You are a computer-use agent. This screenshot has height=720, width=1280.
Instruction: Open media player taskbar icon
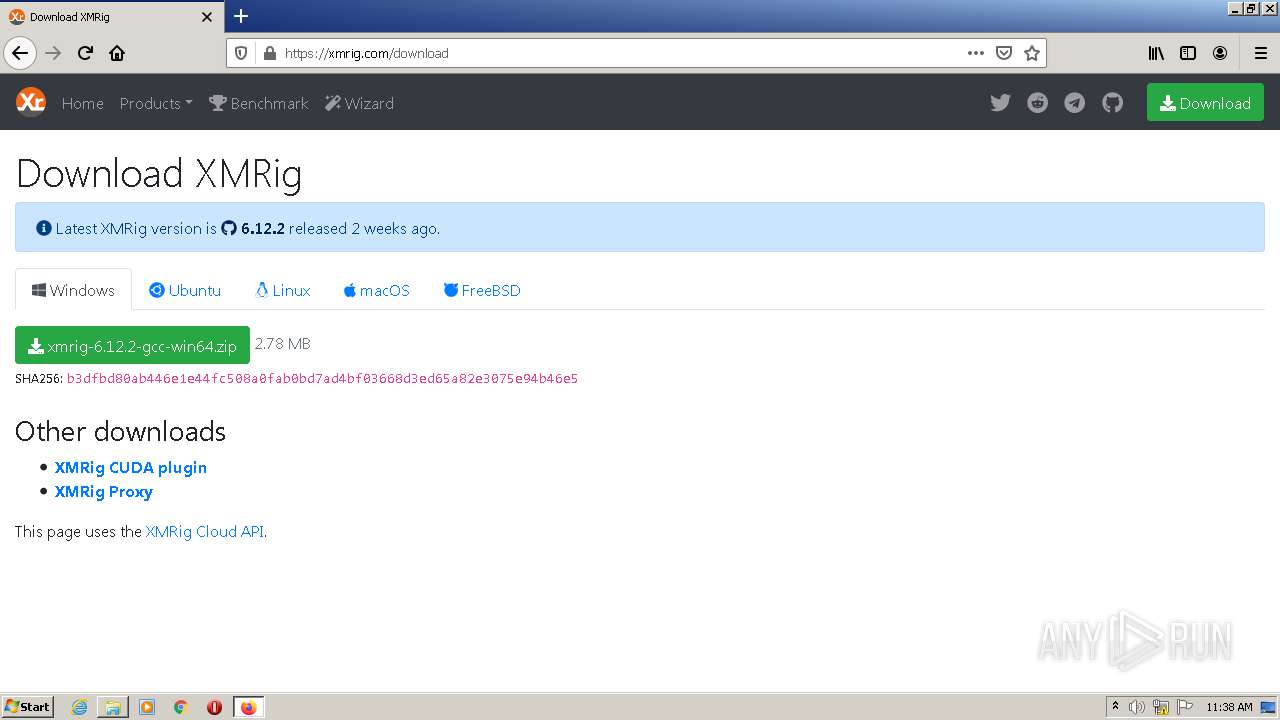pyautogui.click(x=147, y=707)
